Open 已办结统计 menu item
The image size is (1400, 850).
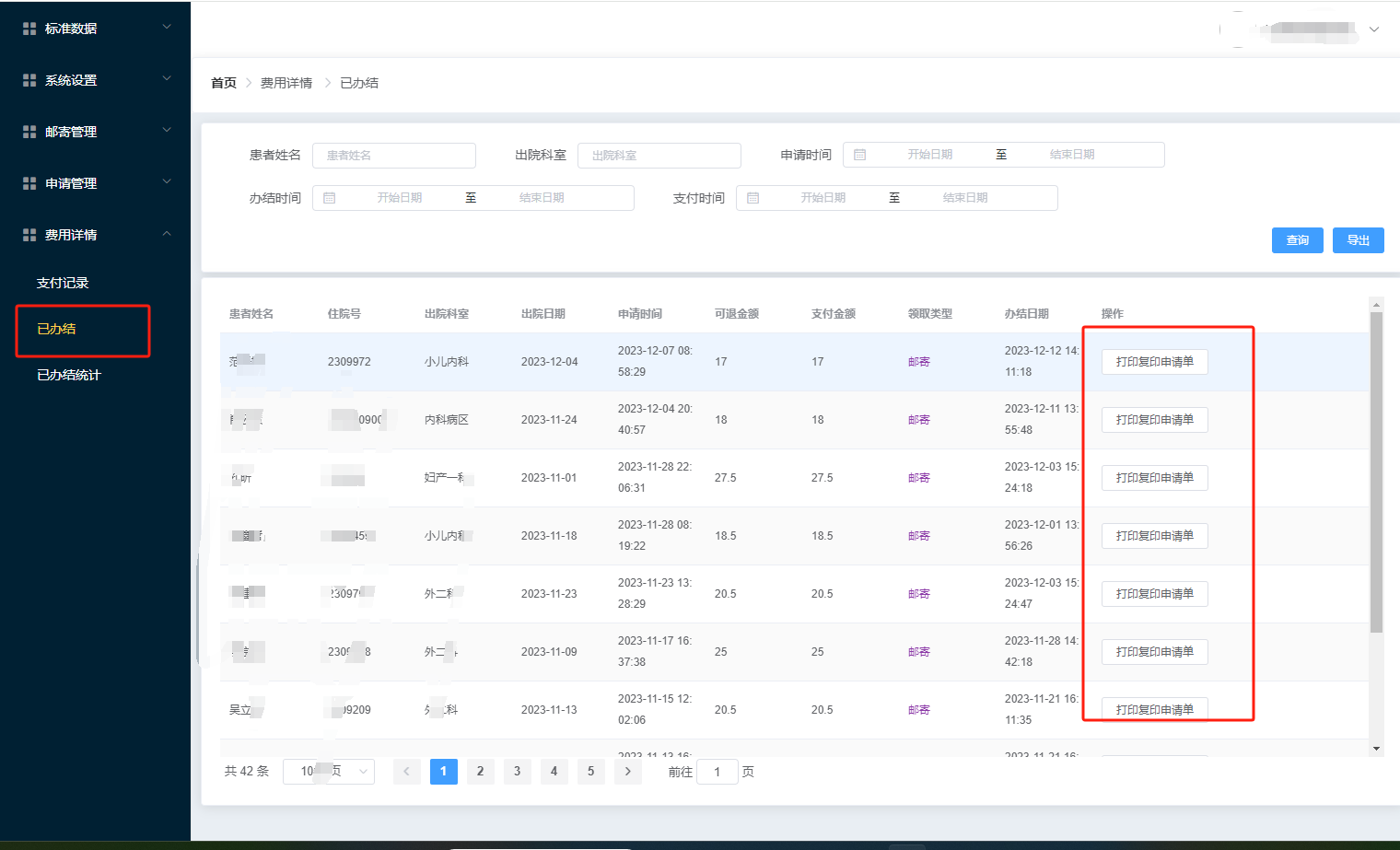point(69,375)
